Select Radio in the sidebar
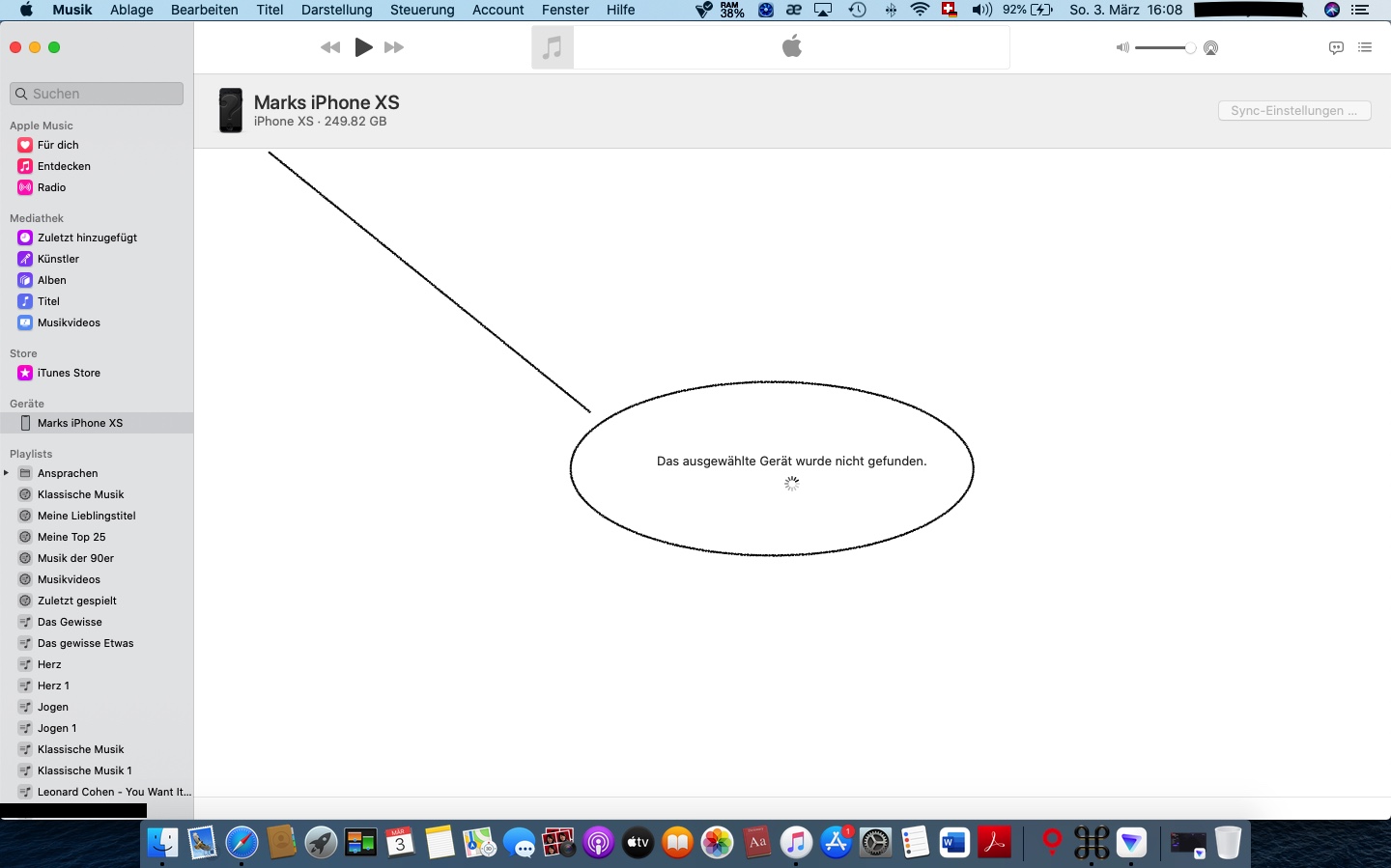 (51, 187)
